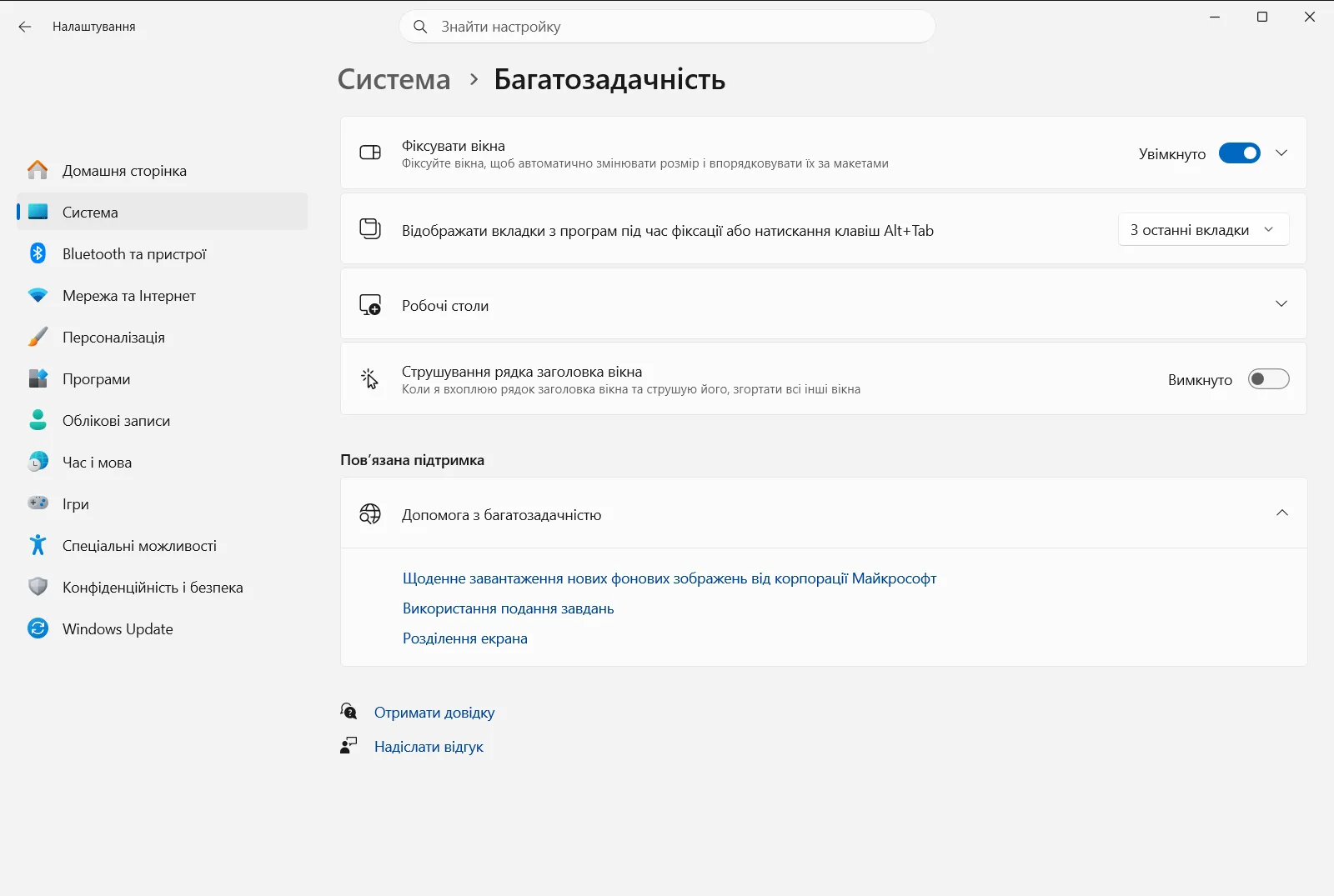Turn off the Фіксувати вікна toggle

pyautogui.click(x=1240, y=153)
